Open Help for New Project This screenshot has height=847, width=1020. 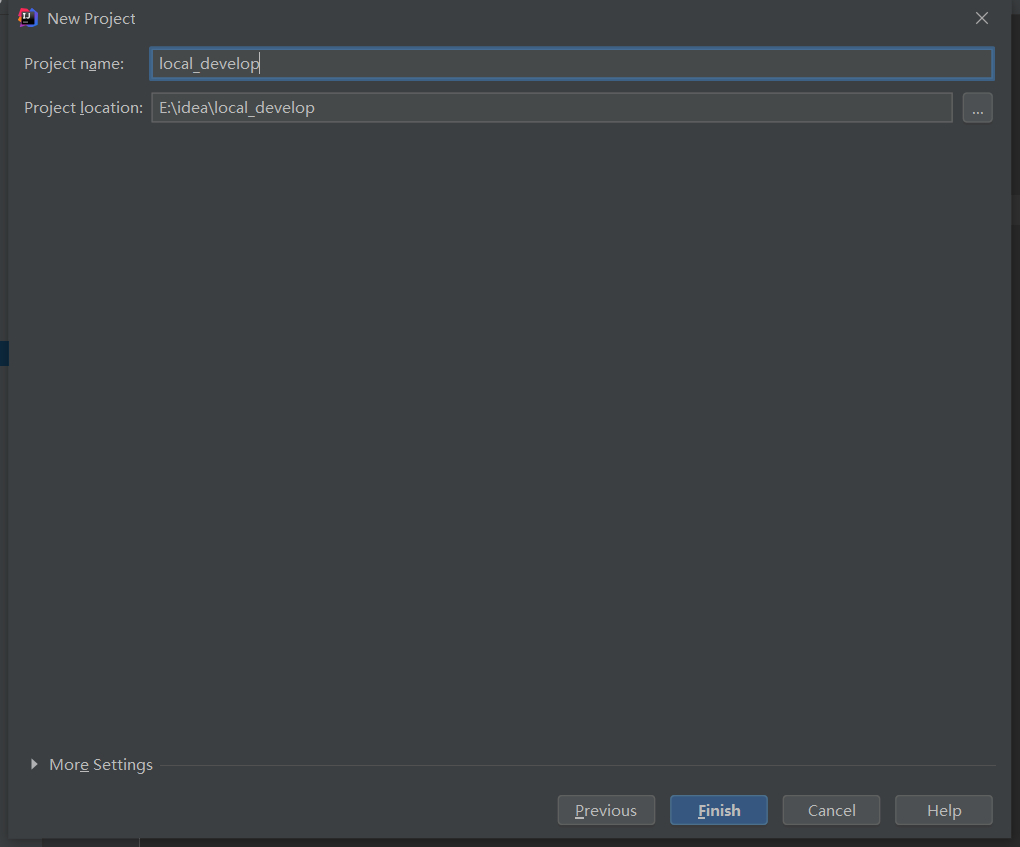coord(944,810)
